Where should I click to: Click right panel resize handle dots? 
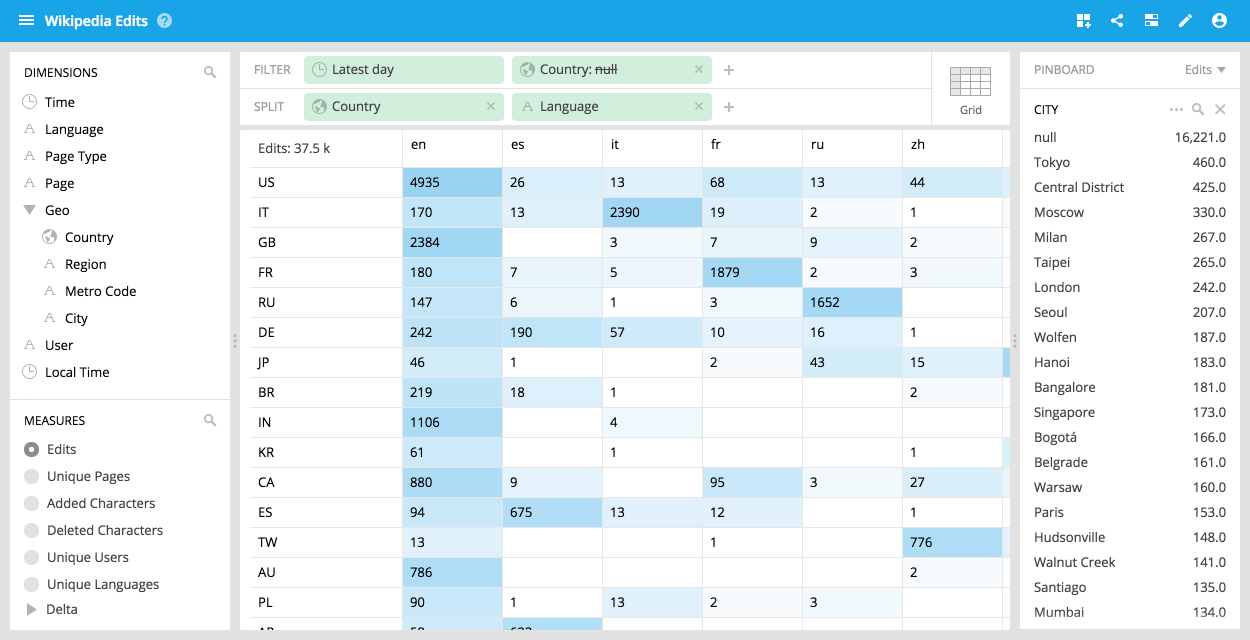coord(1014,341)
